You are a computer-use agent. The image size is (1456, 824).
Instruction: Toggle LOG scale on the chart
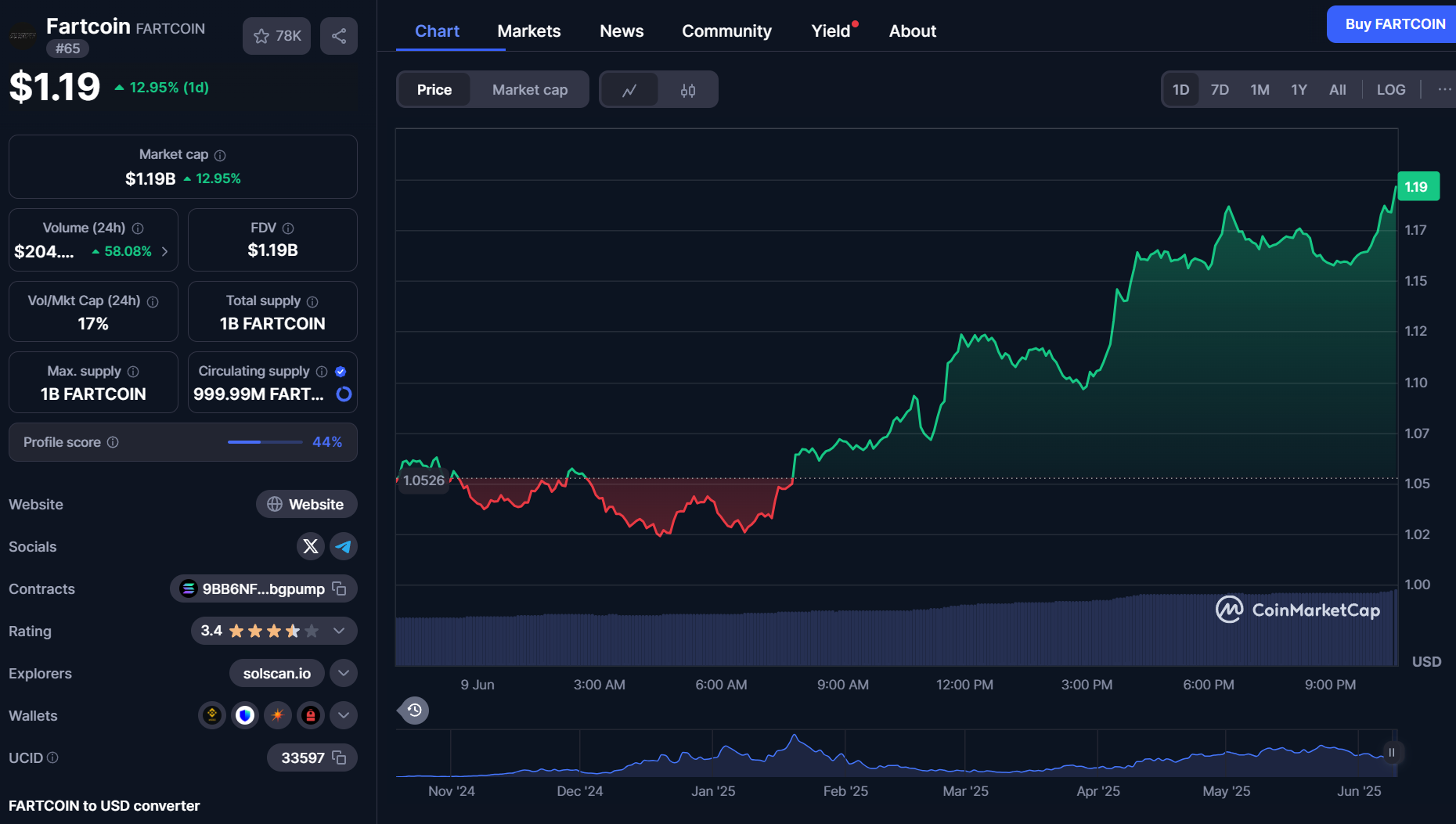pyautogui.click(x=1391, y=90)
